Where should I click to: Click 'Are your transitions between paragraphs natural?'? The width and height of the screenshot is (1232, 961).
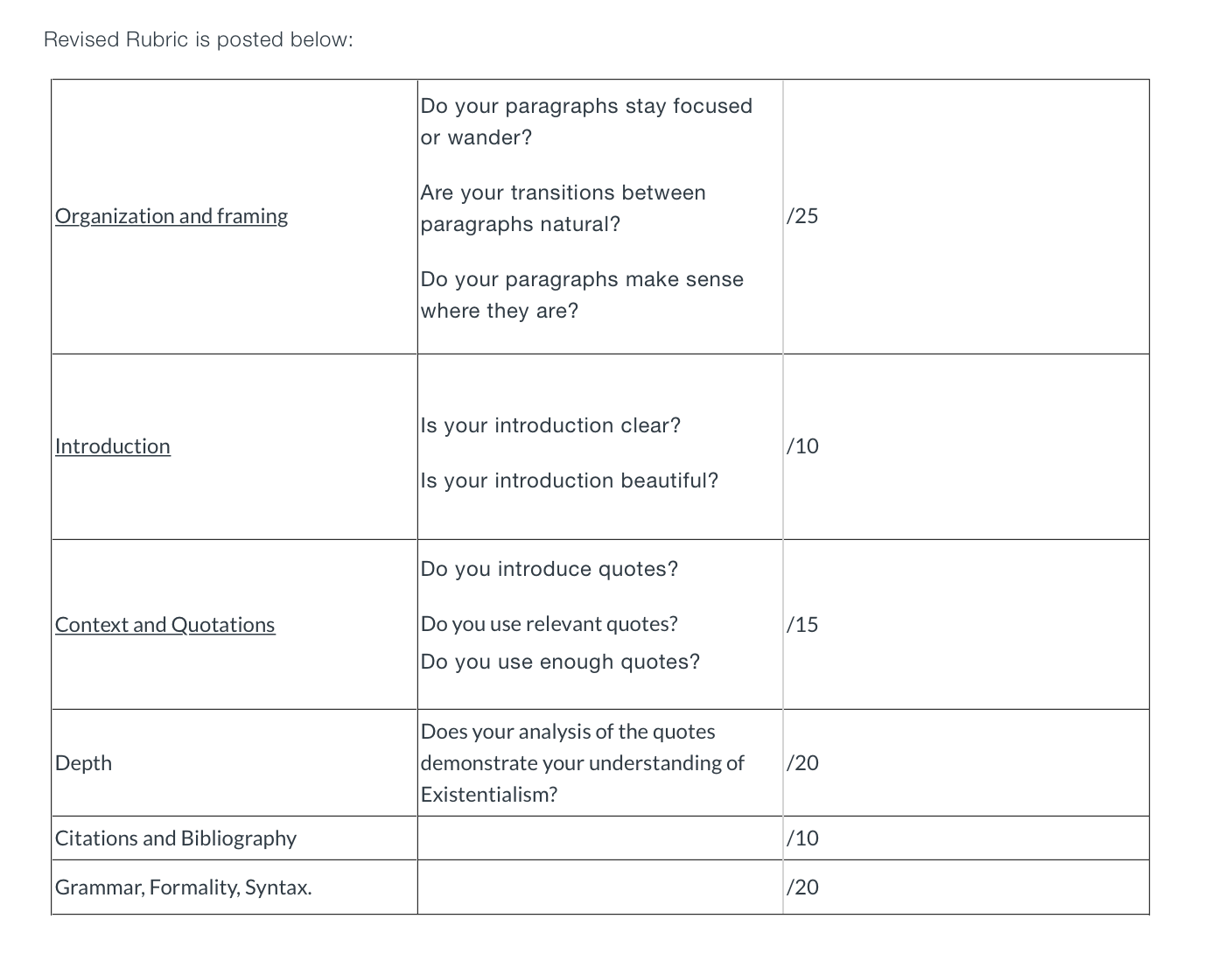click(563, 208)
